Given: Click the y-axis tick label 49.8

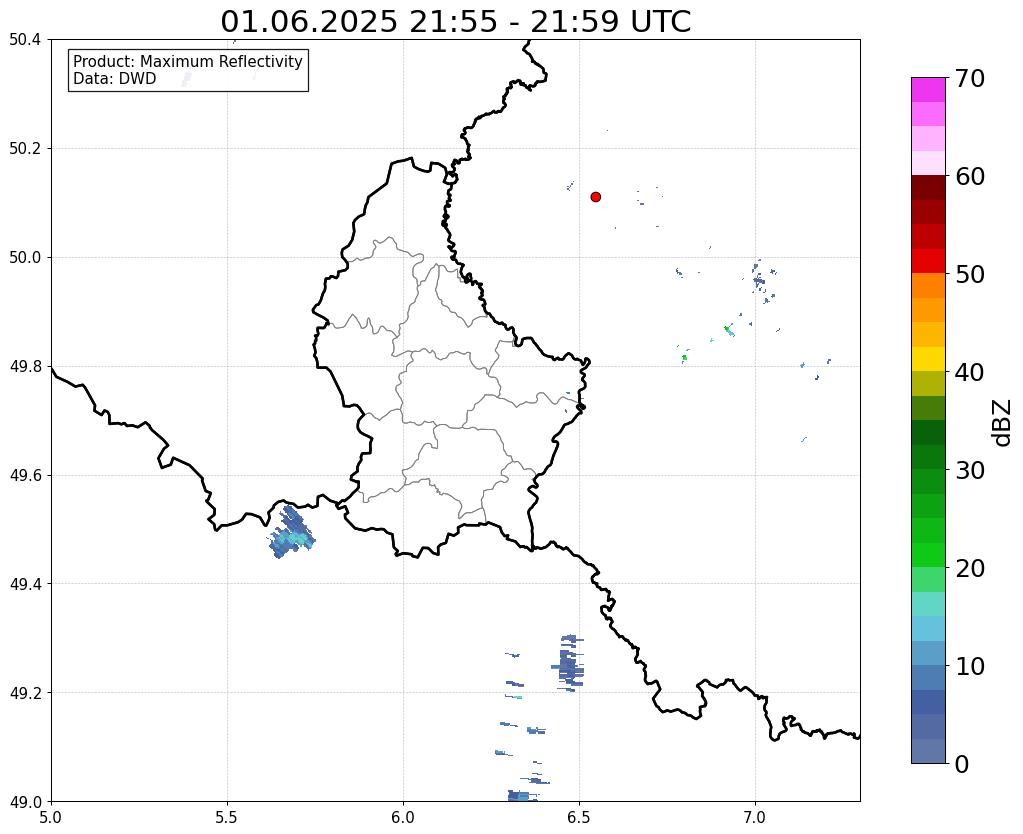Looking at the screenshot, I should click(25, 367).
